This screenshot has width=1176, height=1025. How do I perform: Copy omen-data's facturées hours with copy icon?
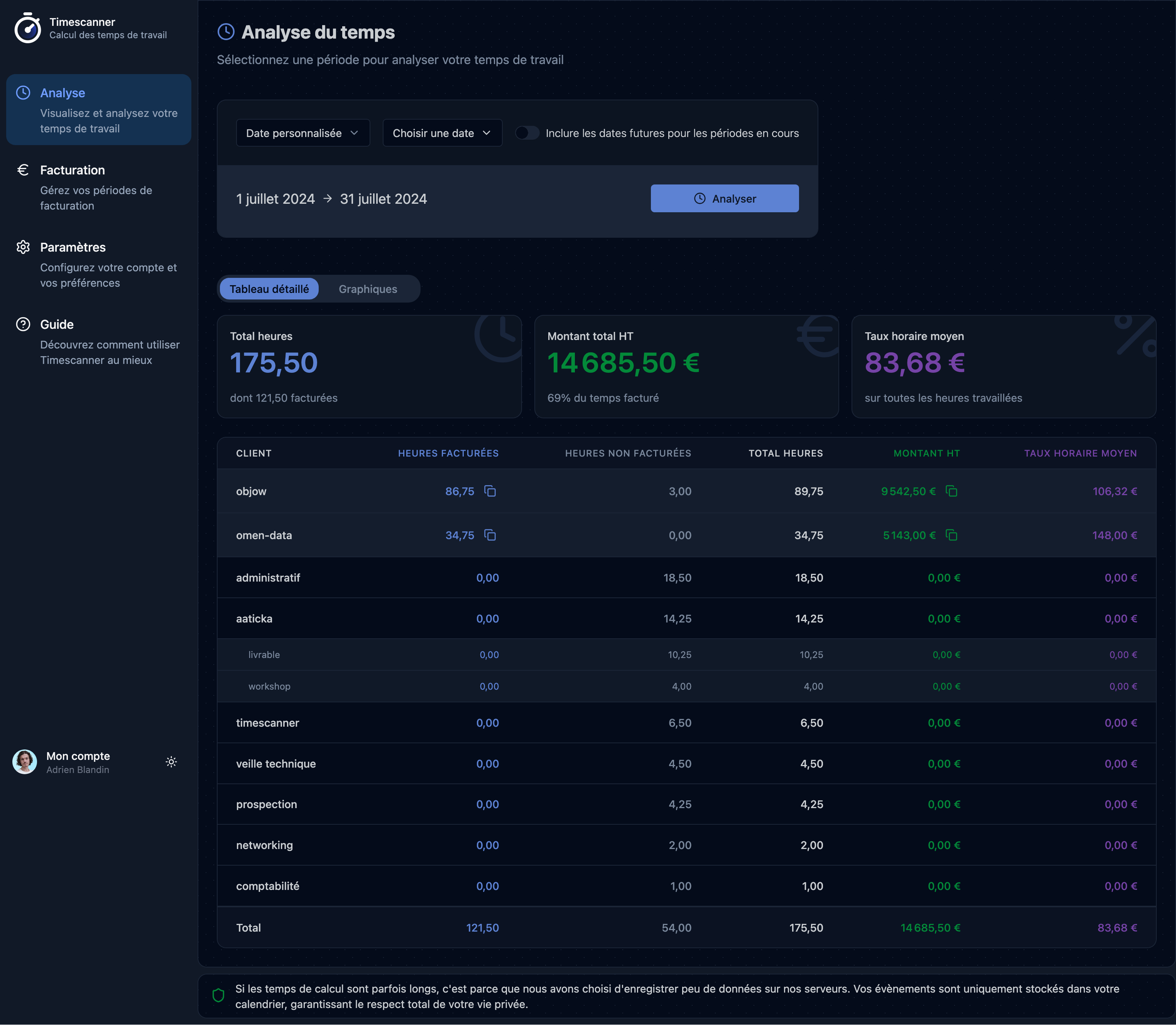click(490, 535)
